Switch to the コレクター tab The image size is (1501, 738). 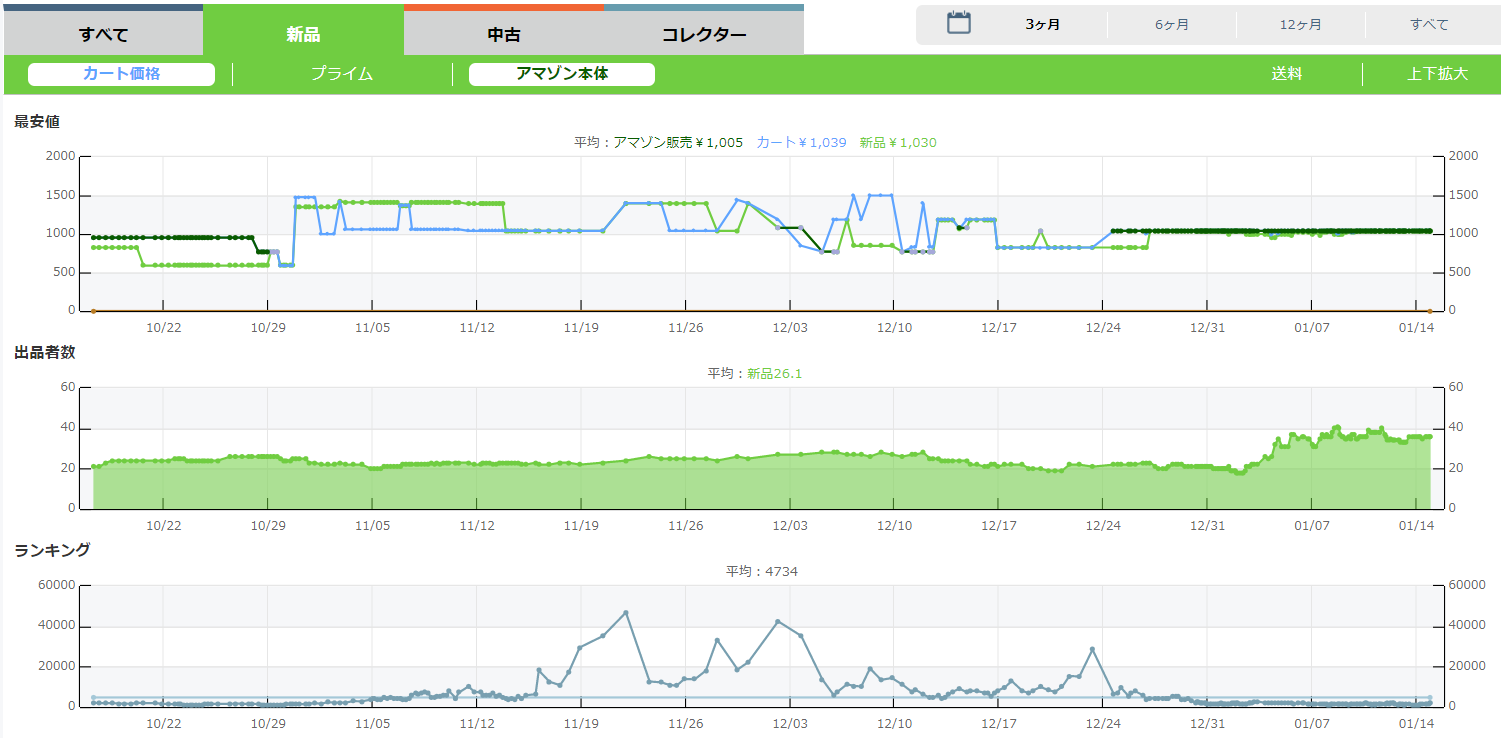[x=703, y=35]
